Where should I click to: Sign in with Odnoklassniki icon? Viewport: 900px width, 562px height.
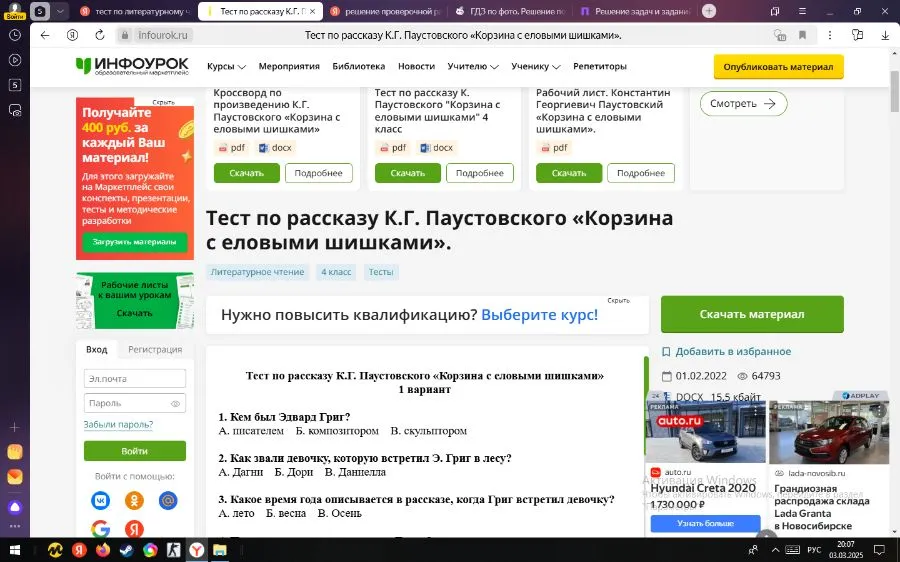click(134, 501)
